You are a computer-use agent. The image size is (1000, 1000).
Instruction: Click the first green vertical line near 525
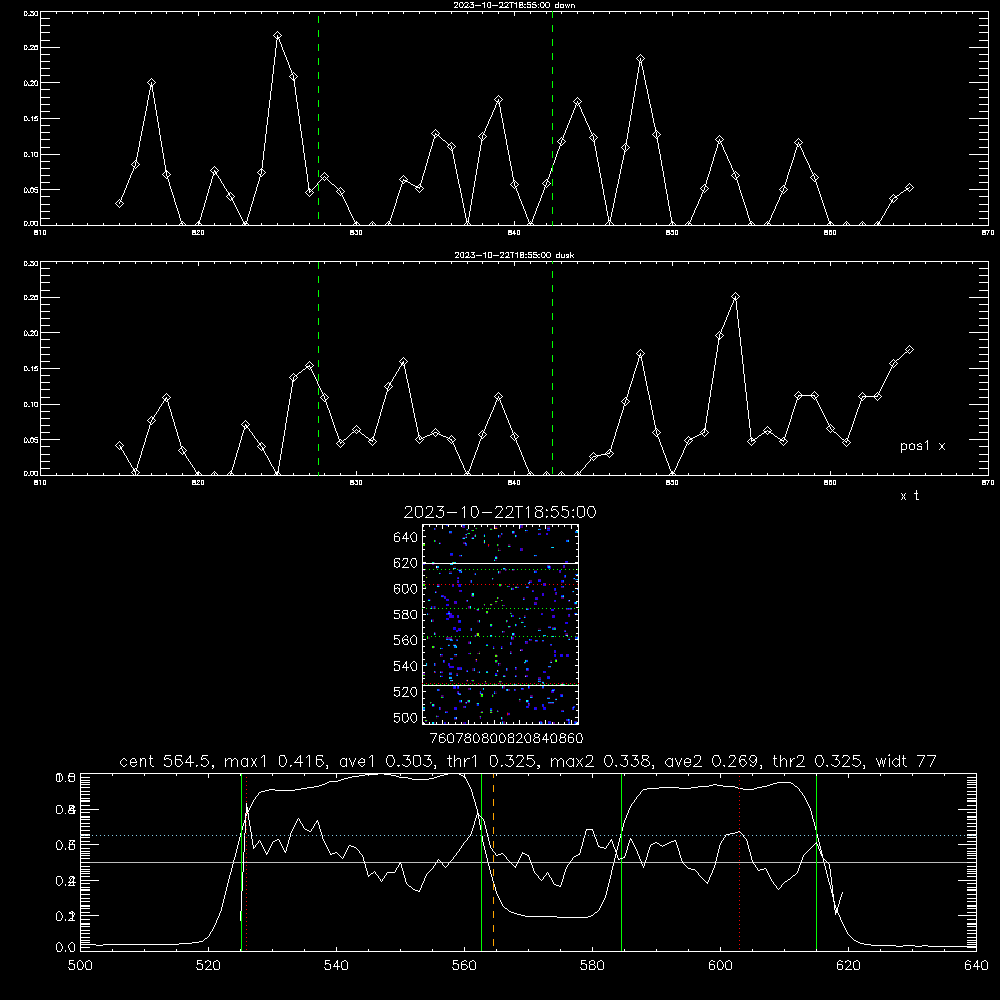pos(241,861)
